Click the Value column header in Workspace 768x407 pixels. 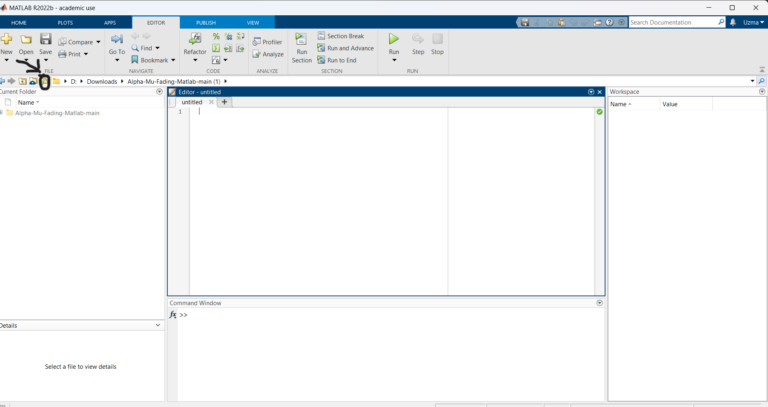pos(686,104)
